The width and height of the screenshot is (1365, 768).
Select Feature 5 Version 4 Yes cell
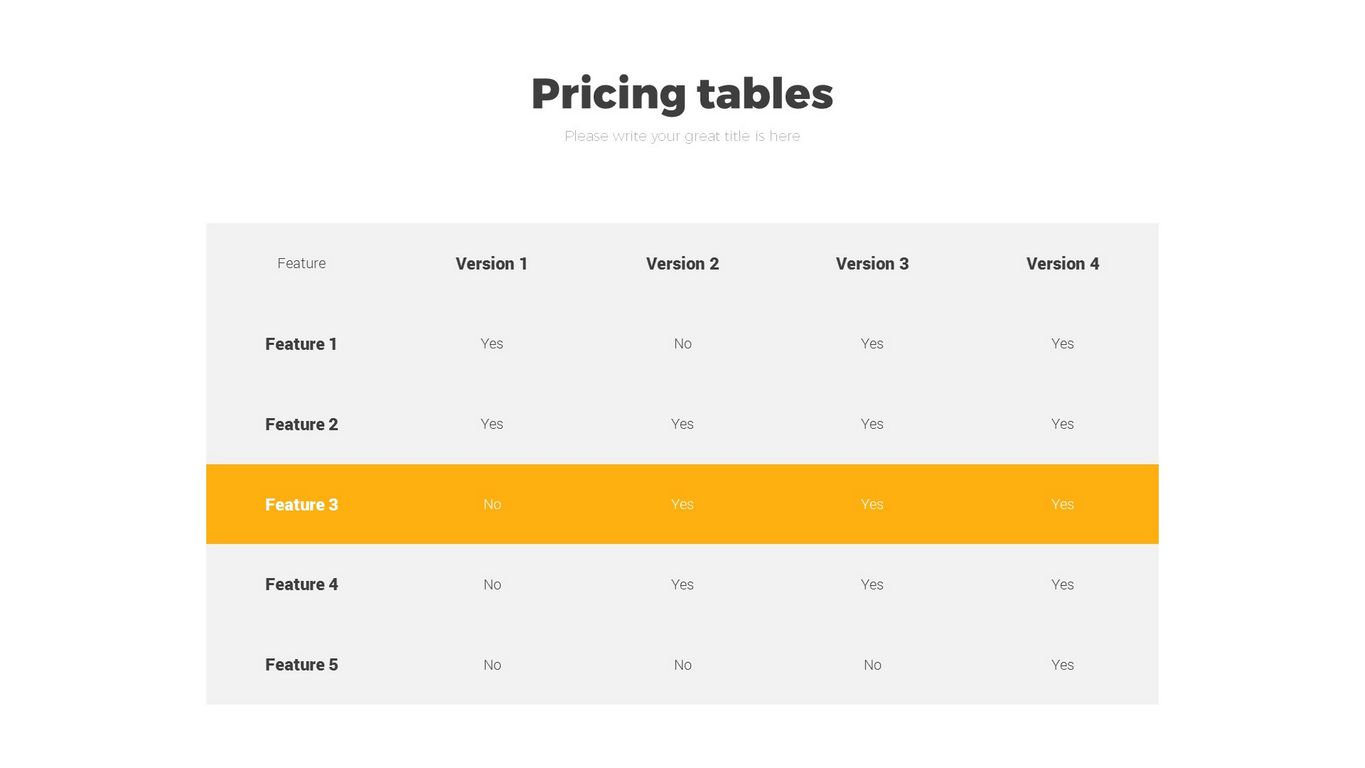1062,665
